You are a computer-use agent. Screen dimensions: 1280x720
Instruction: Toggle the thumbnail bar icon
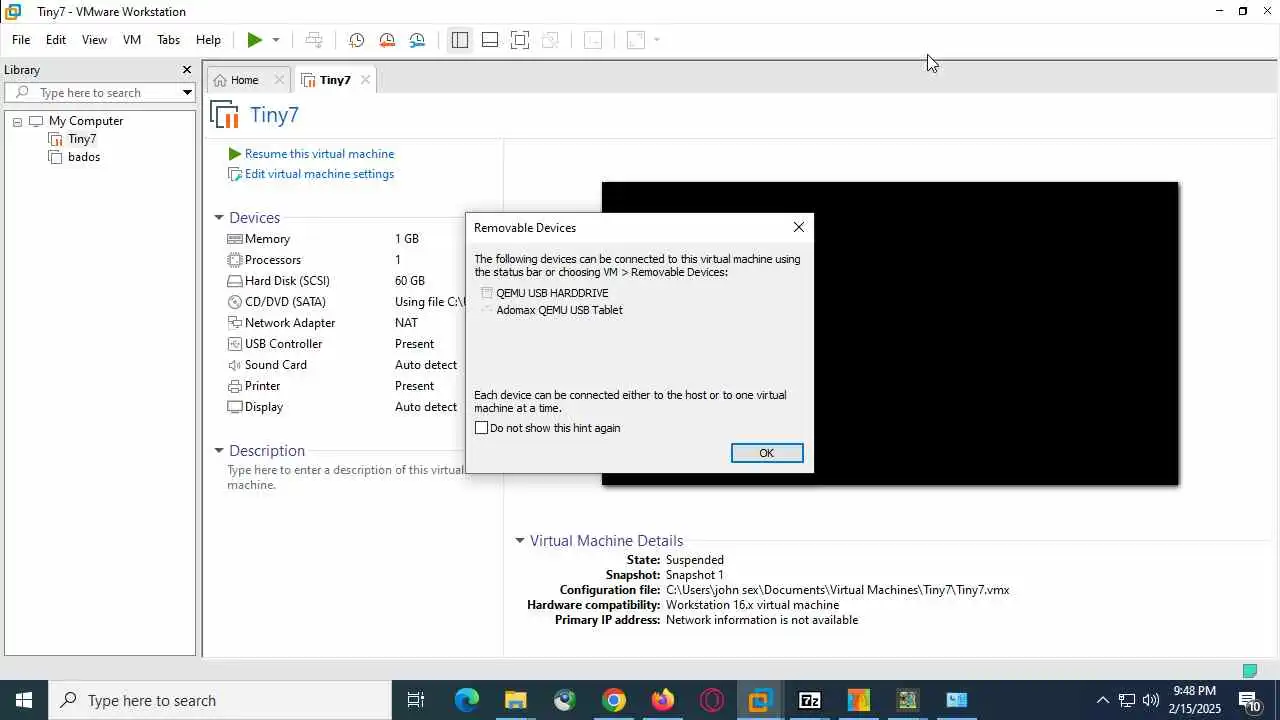(x=490, y=40)
